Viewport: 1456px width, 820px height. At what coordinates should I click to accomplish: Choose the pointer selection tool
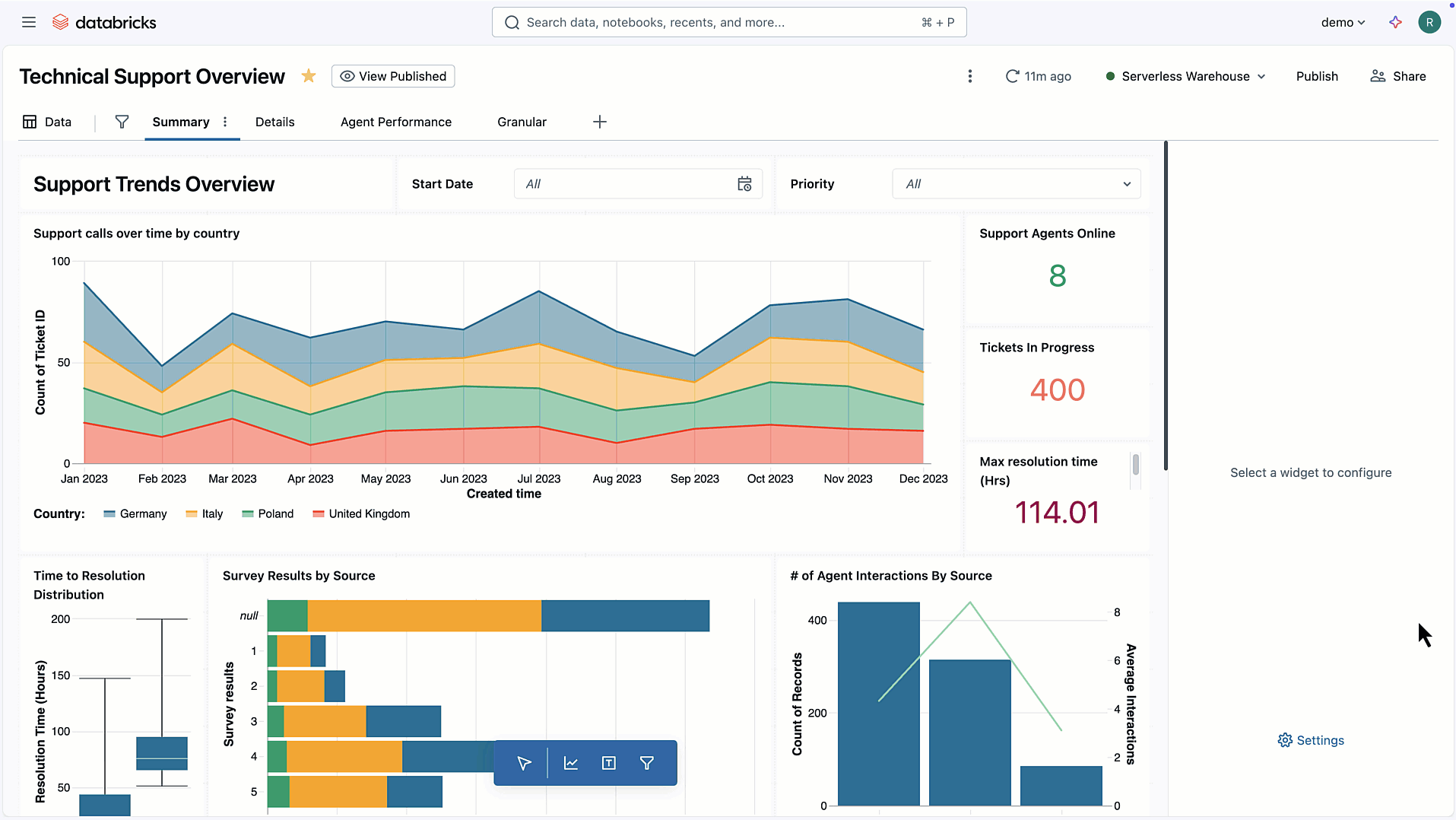tap(524, 763)
